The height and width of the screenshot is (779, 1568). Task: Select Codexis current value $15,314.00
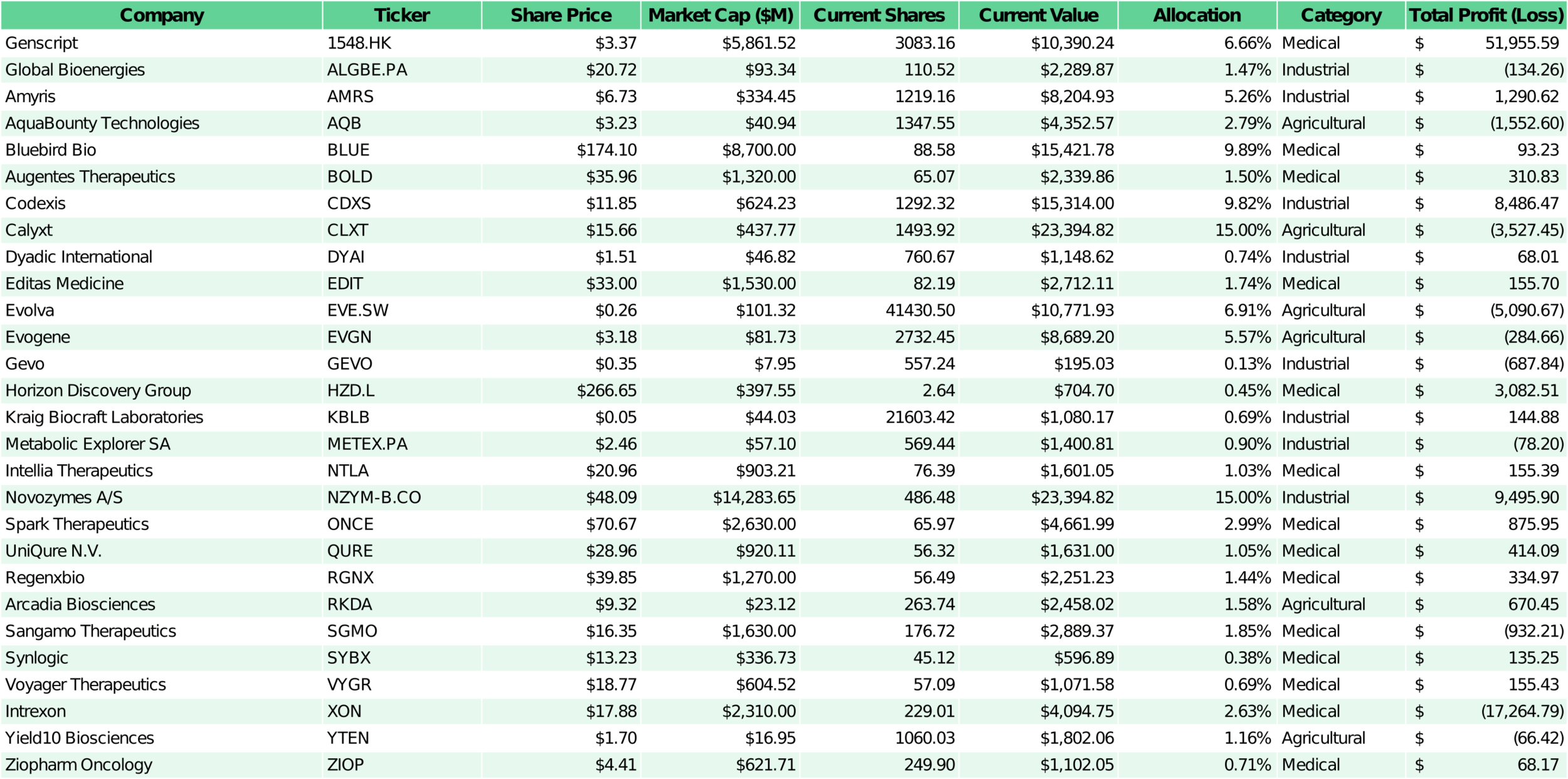(x=1039, y=203)
